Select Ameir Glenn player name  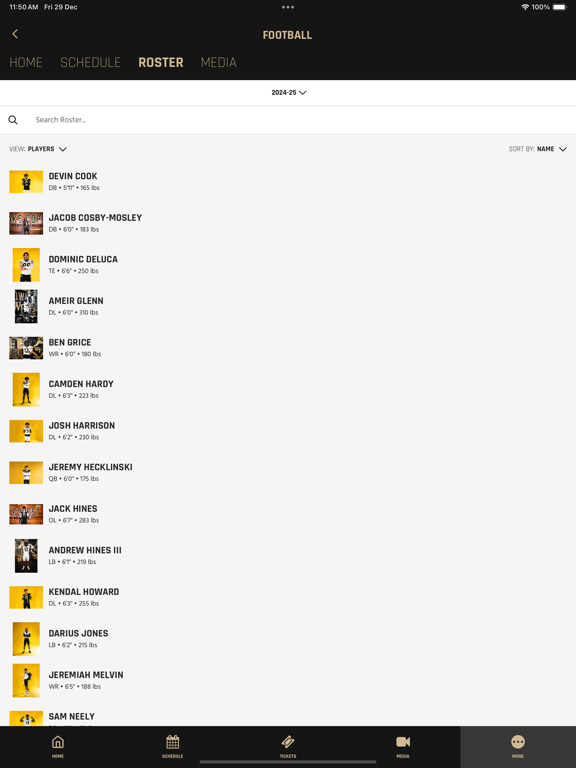[x=76, y=301]
